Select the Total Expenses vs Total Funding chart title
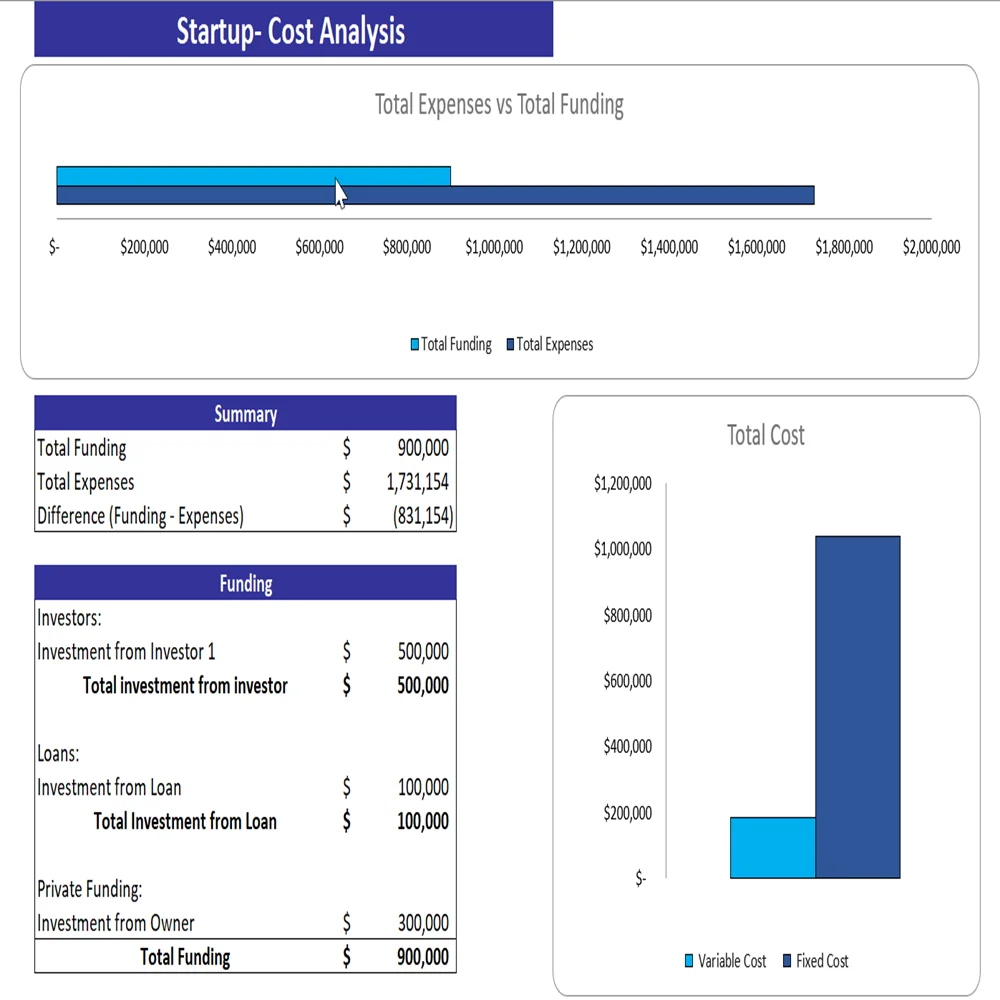Screen dimensions: 1000x1000 [499, 104]
